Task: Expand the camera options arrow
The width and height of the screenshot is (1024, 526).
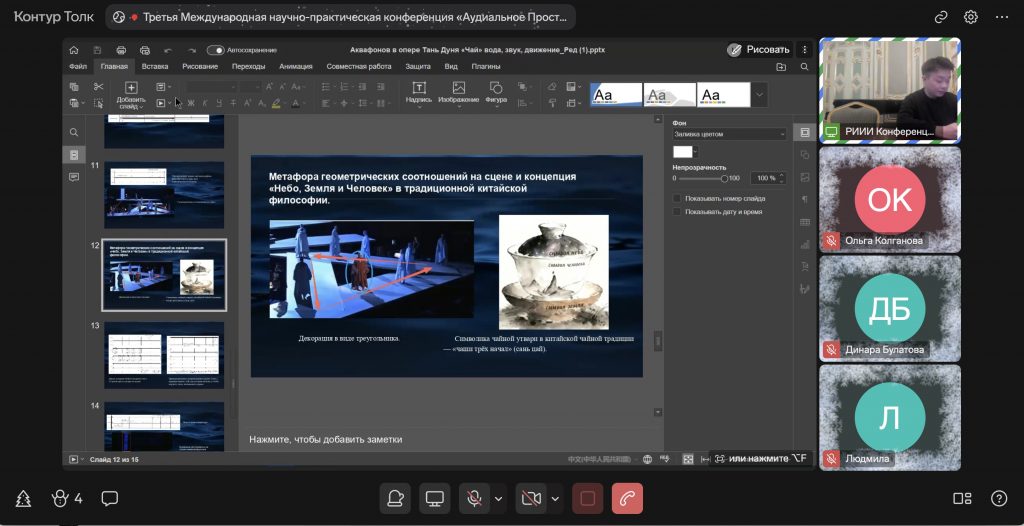Action: pos(554,498)
